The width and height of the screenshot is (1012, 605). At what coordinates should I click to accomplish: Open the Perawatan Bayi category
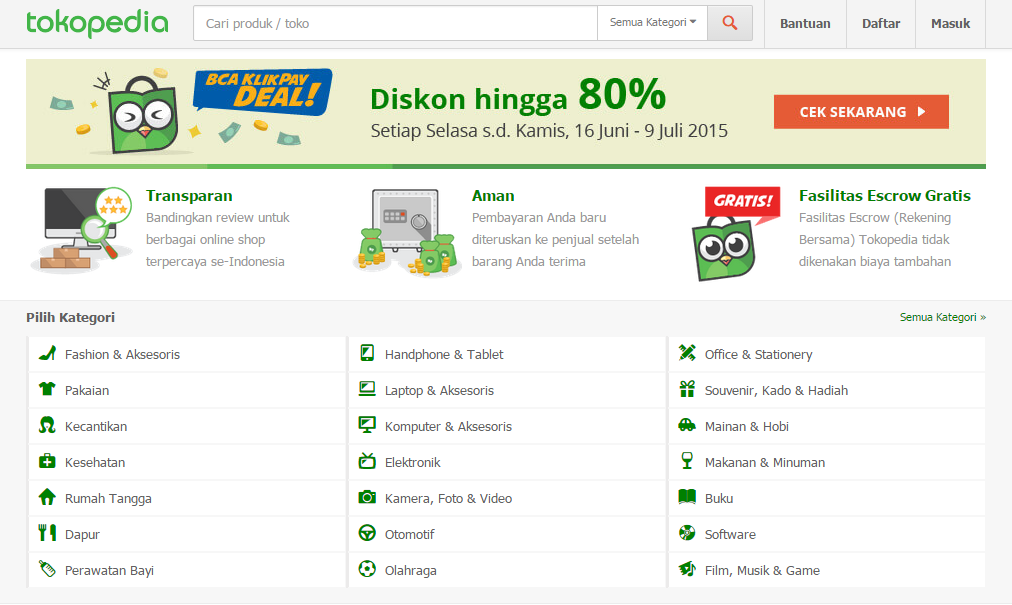(187, 570)
